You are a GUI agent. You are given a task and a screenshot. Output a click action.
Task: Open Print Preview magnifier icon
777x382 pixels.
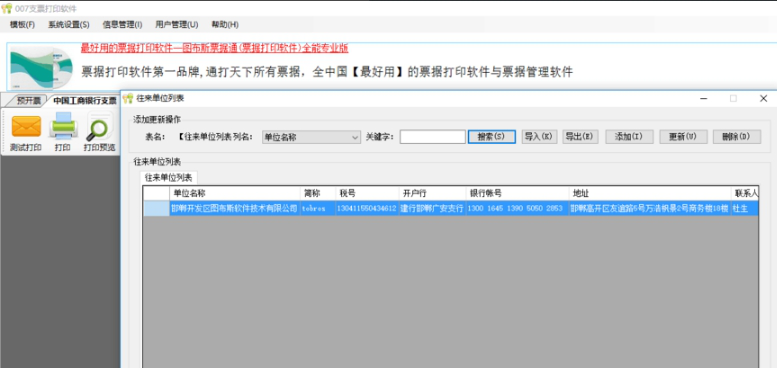[99, 128]
